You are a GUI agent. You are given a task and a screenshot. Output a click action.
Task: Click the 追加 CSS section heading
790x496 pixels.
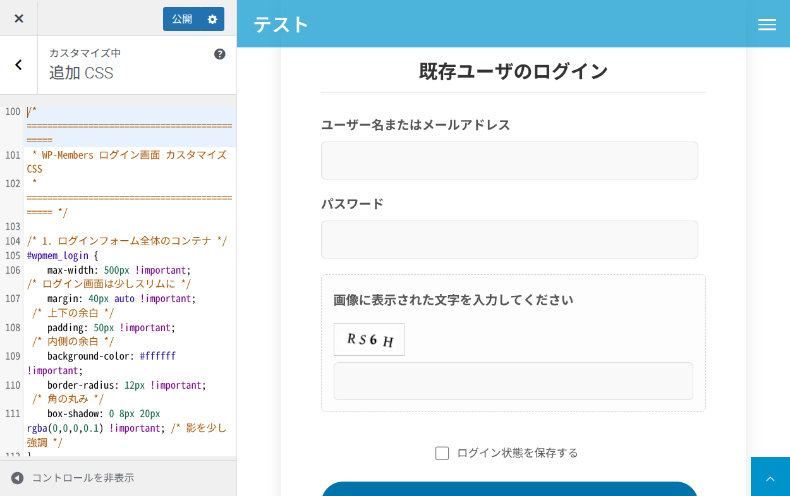(81, 73)
